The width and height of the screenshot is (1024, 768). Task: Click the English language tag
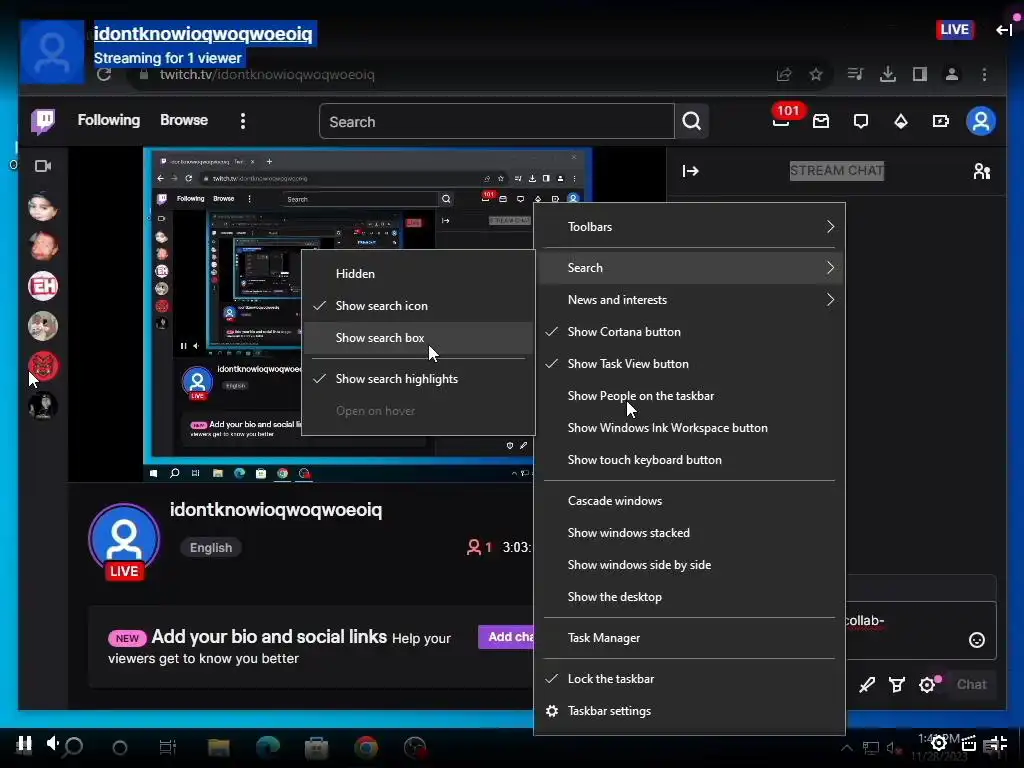pyautogui.click(x=211, y=547)
